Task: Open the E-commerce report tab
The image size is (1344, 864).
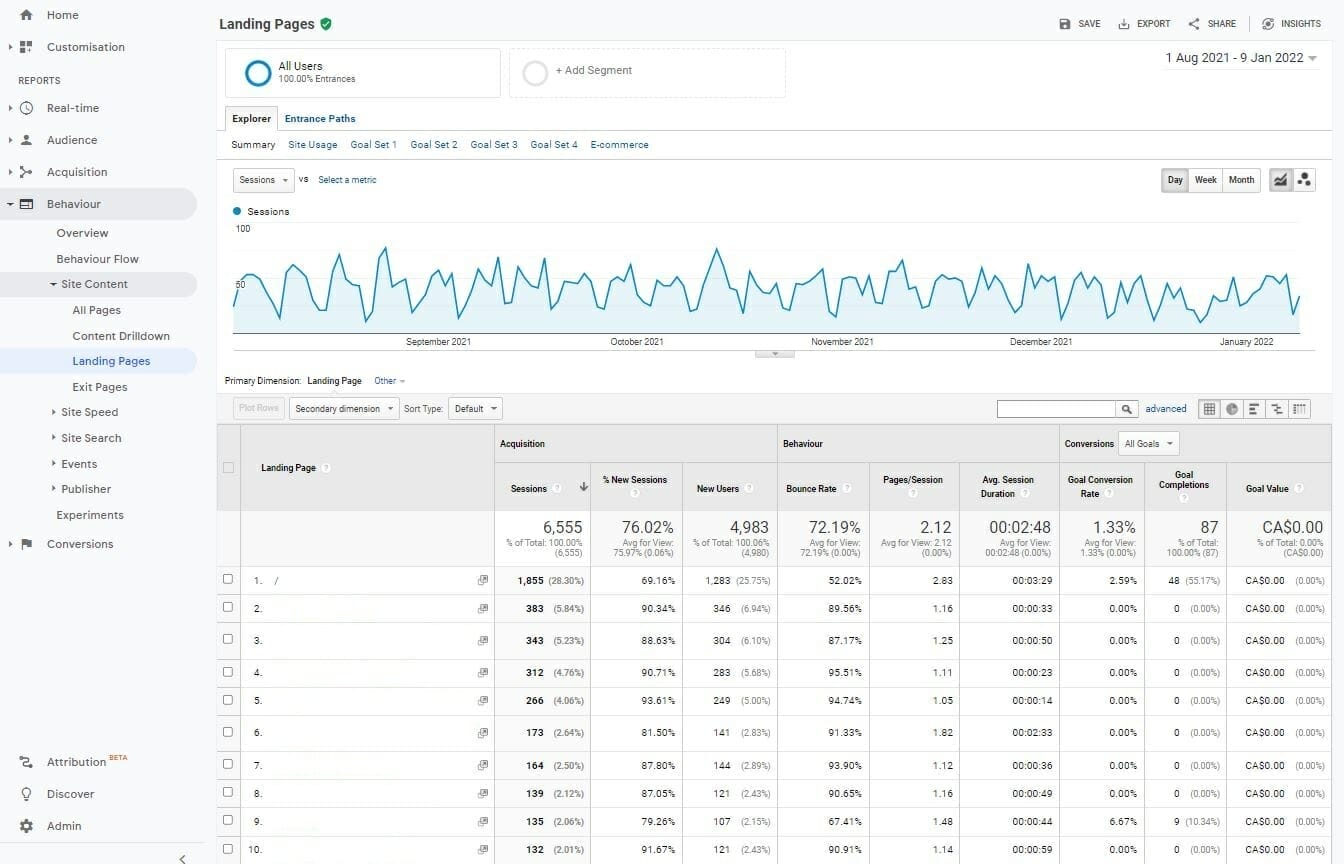Action: pos(619,144)
